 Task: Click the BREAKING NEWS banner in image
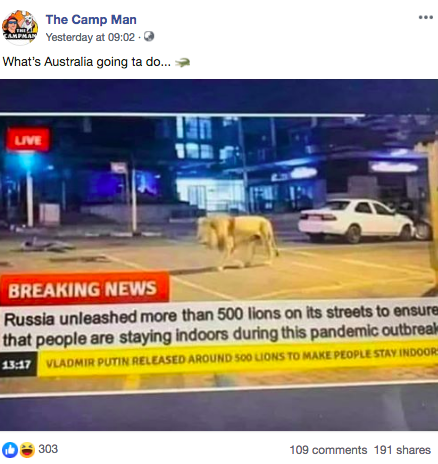(84, 289)
